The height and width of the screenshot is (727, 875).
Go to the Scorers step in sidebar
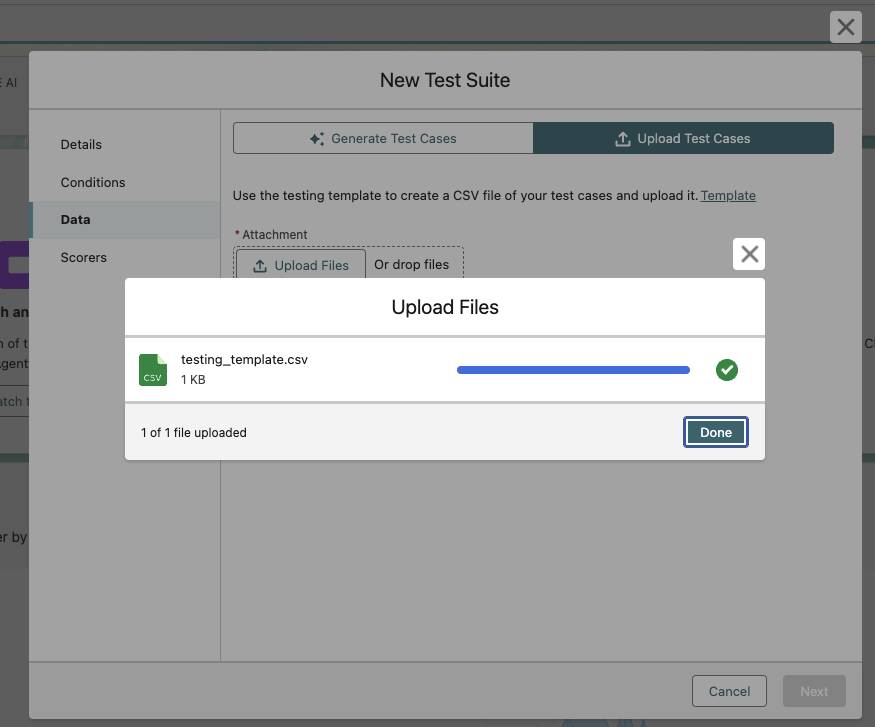pos(84,258)
